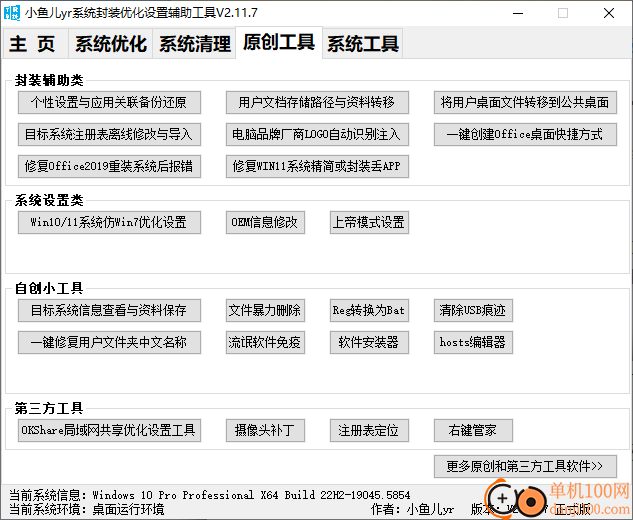
Task: Click the app icon in title bar
Action: click(x=12, y=13)
